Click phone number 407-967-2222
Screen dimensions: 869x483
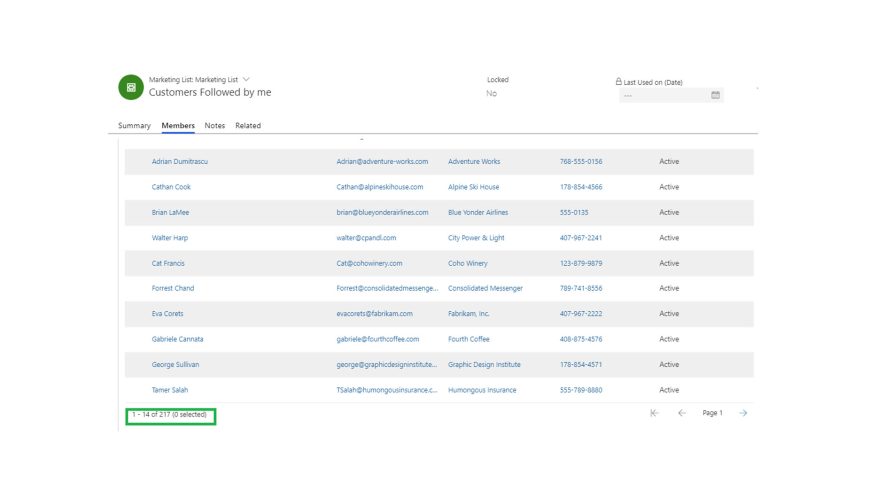point(581,314)
